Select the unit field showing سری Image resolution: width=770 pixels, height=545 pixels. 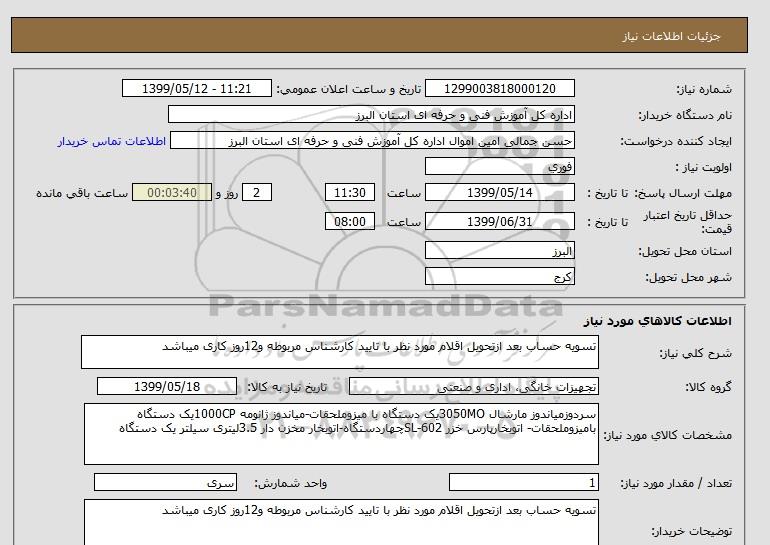[165, 483]
